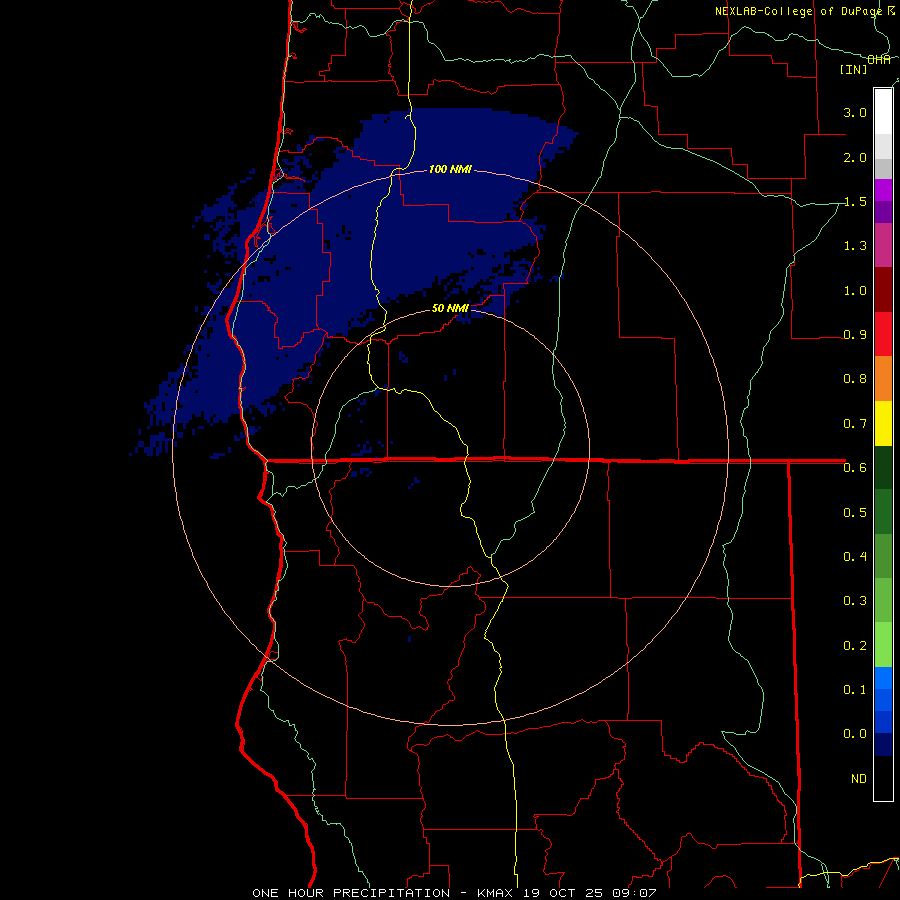Image resolution: width=900 pixels, height=900 pixels.
Task: Click the 0.5 legend value
Action: coord(855,512)
